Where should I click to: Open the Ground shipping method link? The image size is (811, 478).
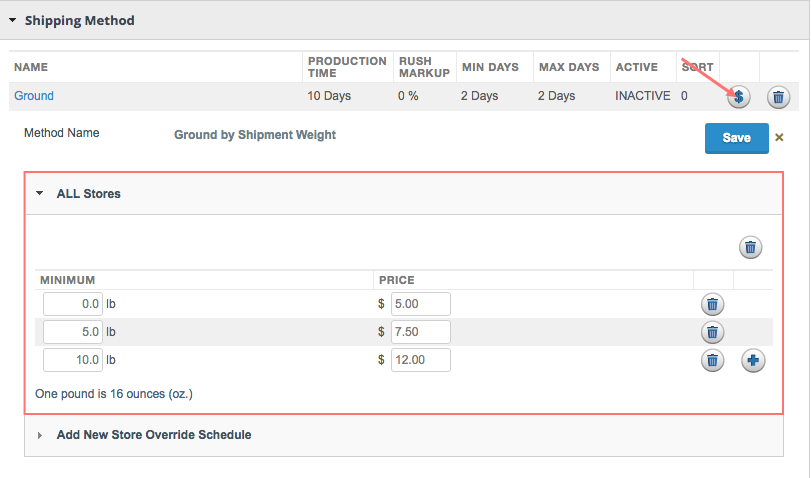coord(34,96)
